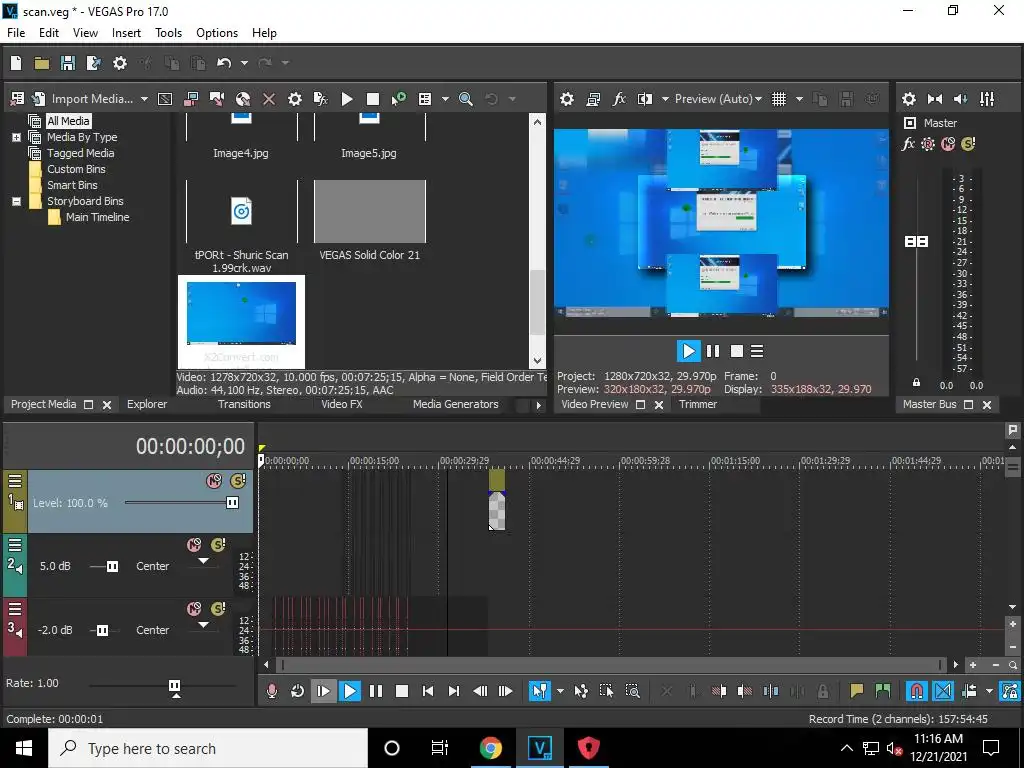Viewport: 1024px width, 768px height.
Task: Stop timeline playback on transport bar
Action: [402, 691]
